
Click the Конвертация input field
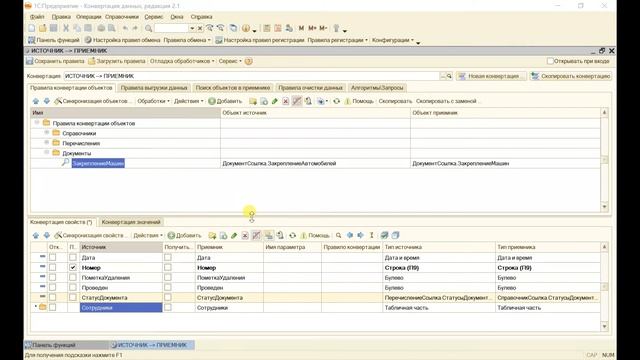tap(251, 76)
